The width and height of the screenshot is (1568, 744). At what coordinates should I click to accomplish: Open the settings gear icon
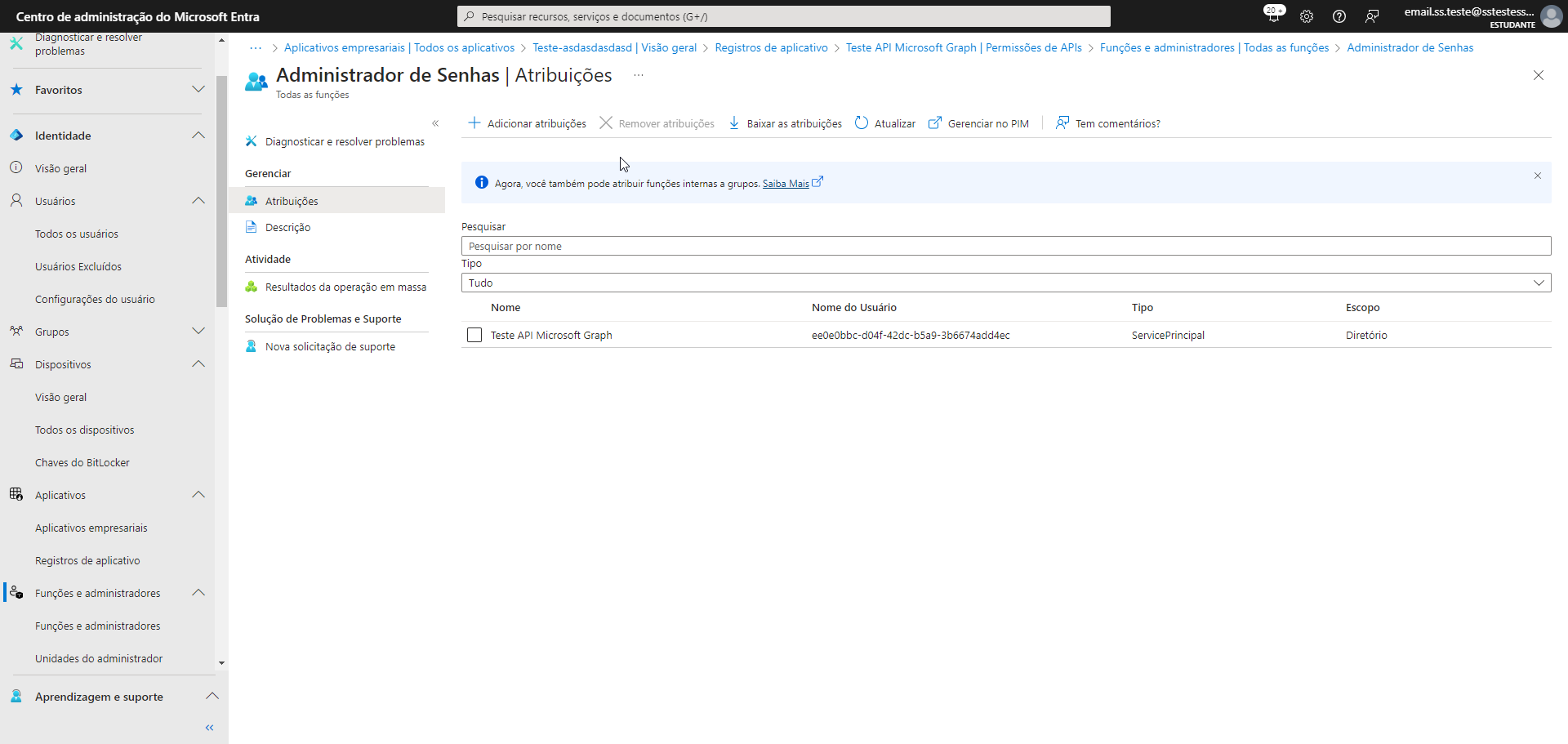tap(1307, 16)
